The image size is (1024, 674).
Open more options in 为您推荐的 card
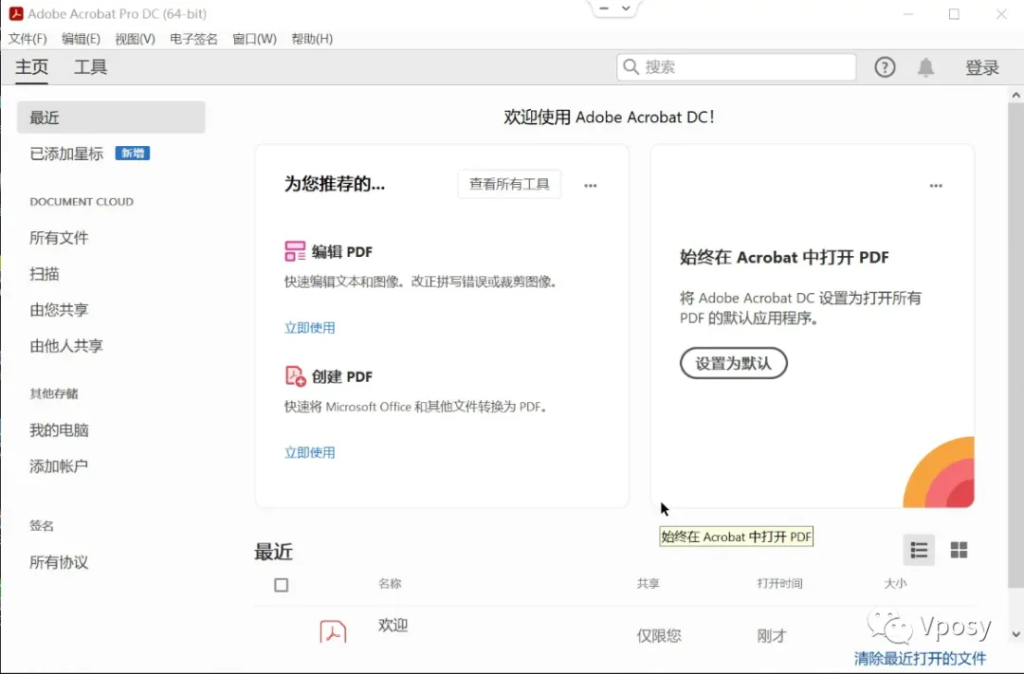click(590, 185)
